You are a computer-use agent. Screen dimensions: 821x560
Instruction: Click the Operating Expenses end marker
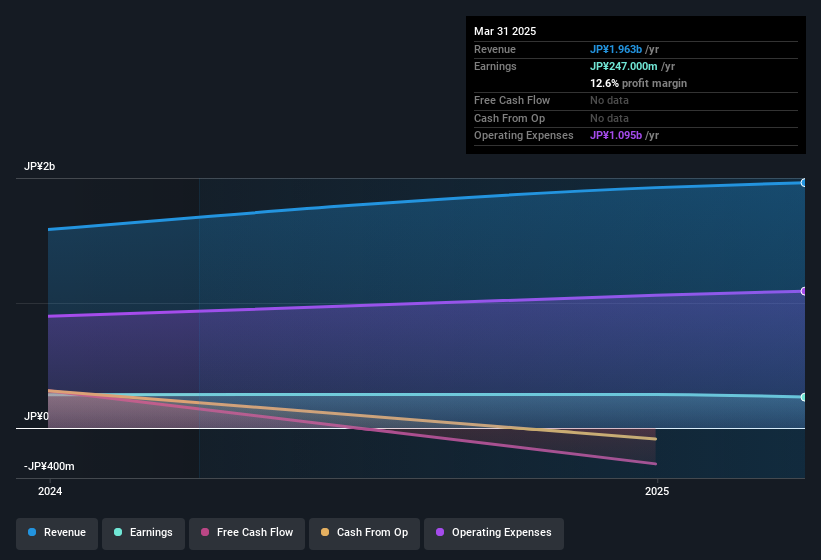click(803, 291)
